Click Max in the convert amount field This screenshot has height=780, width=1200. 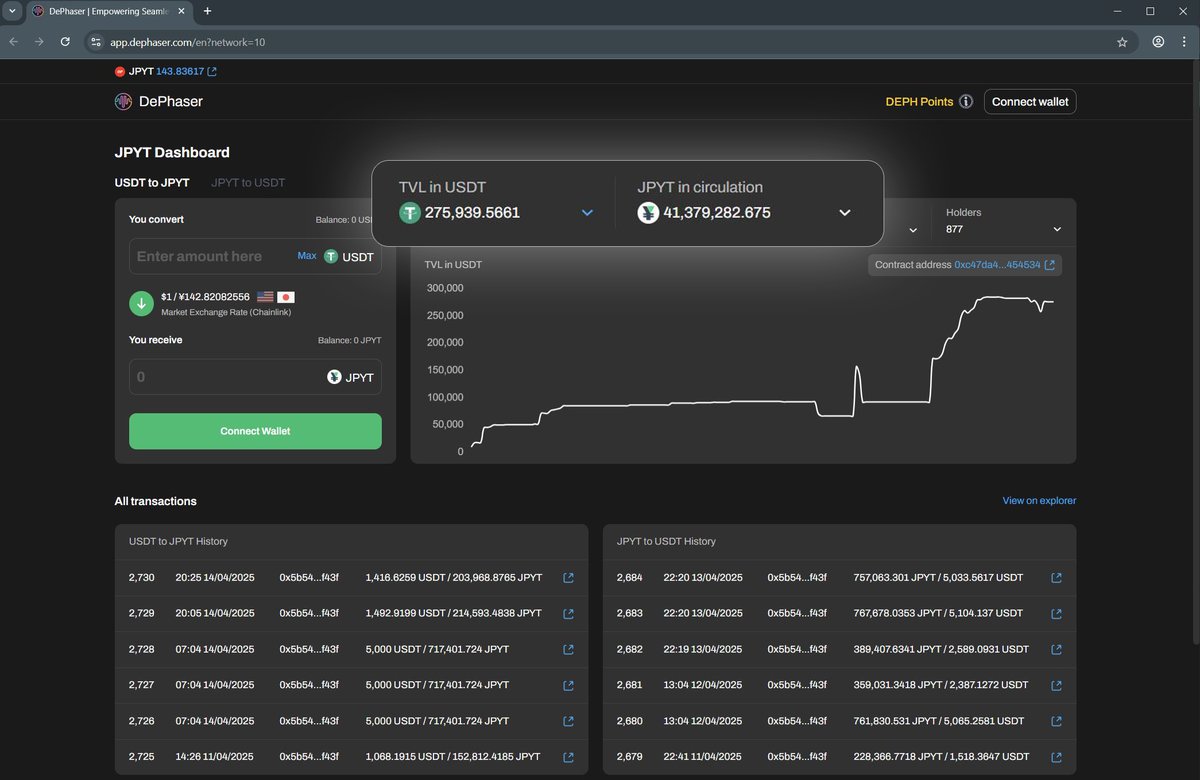[x=307, y=256]
